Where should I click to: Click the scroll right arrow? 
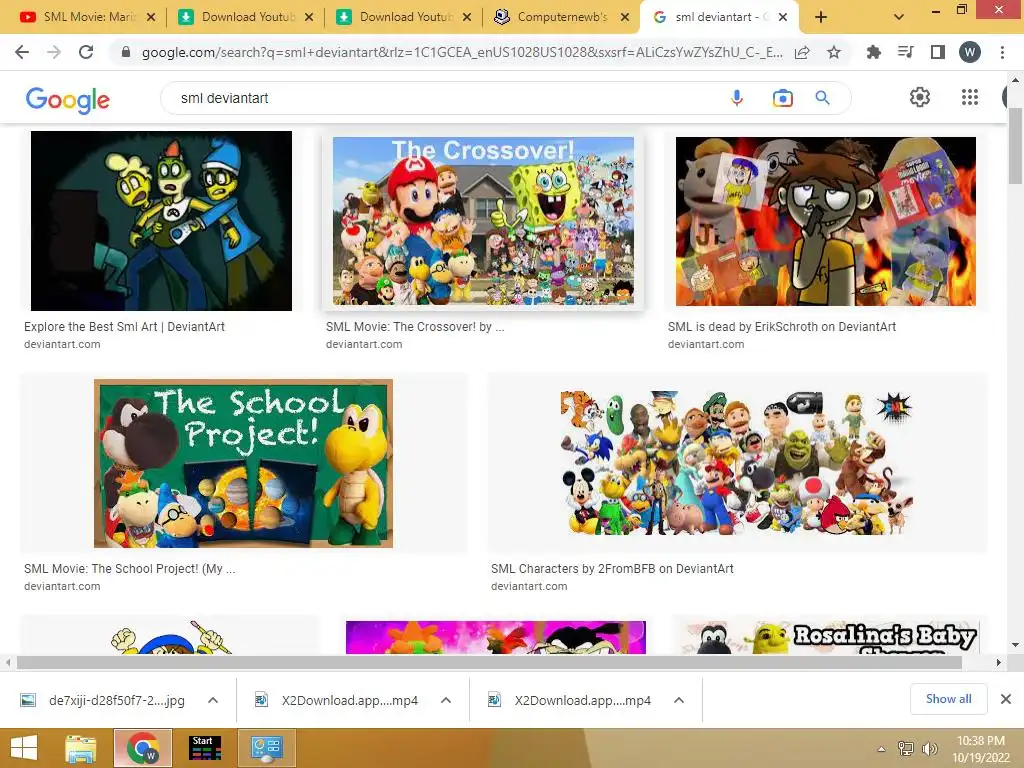point(998,662)
